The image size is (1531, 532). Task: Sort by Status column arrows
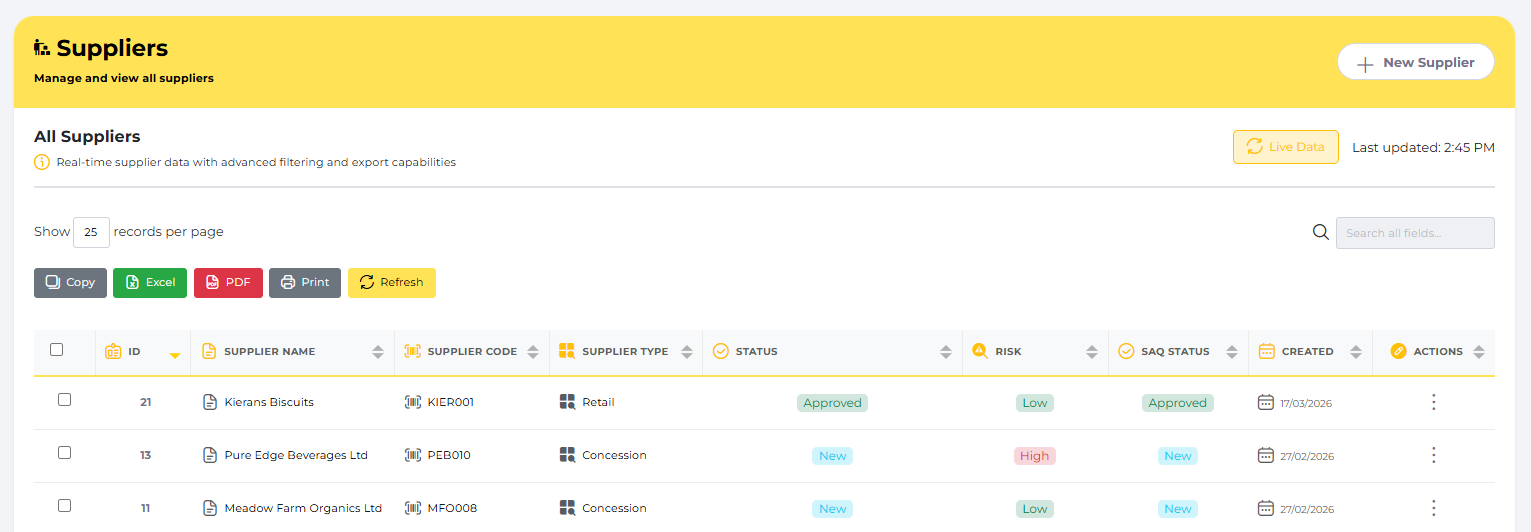click(x=946, y=352)
